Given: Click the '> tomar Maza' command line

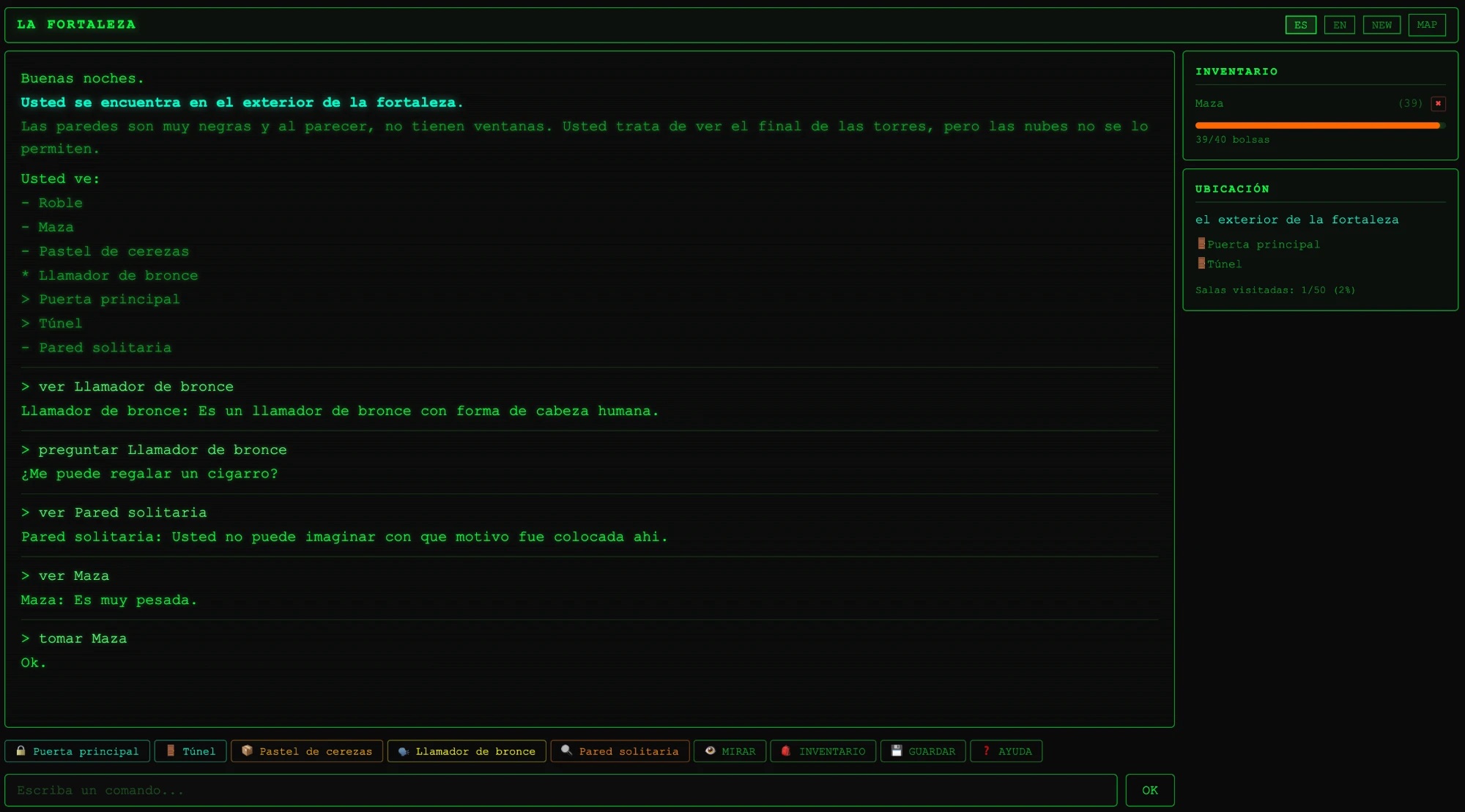Looking at the screenshot, I should pyautogui.click(x=74, y=638).
